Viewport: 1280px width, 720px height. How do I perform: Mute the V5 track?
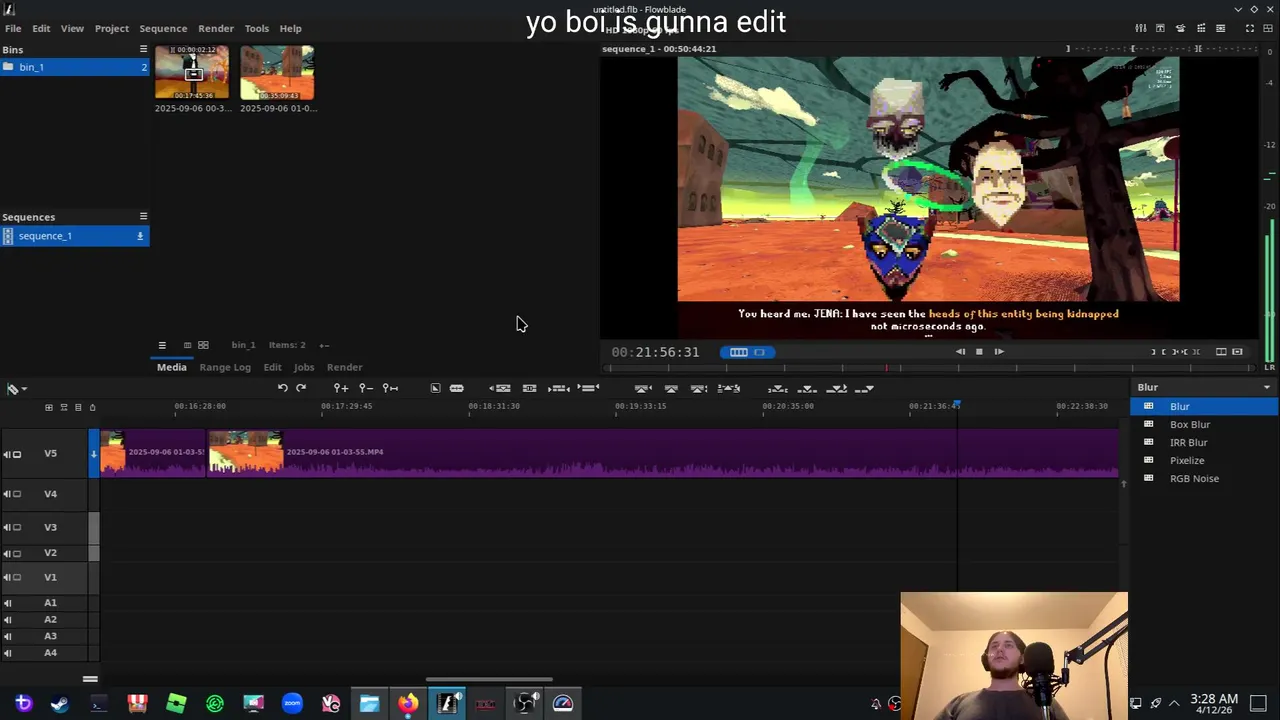click(x=7, y=454)
